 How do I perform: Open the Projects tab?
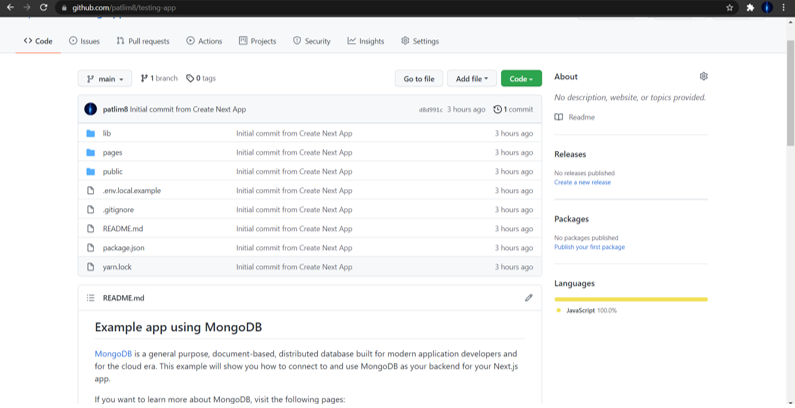tap(258, 41)
